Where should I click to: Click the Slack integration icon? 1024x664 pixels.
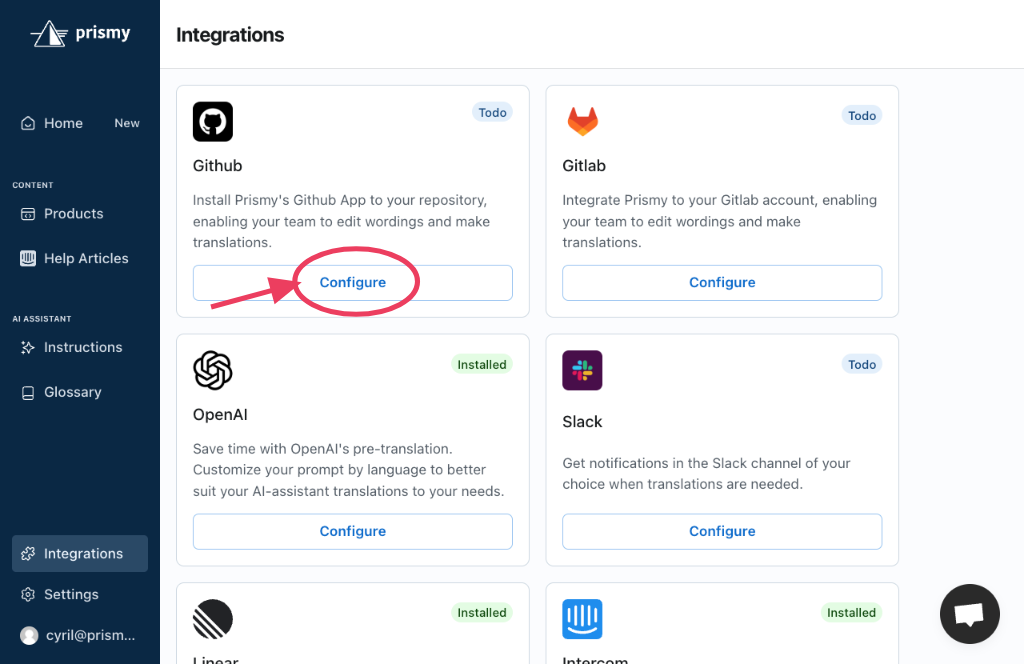582,370
